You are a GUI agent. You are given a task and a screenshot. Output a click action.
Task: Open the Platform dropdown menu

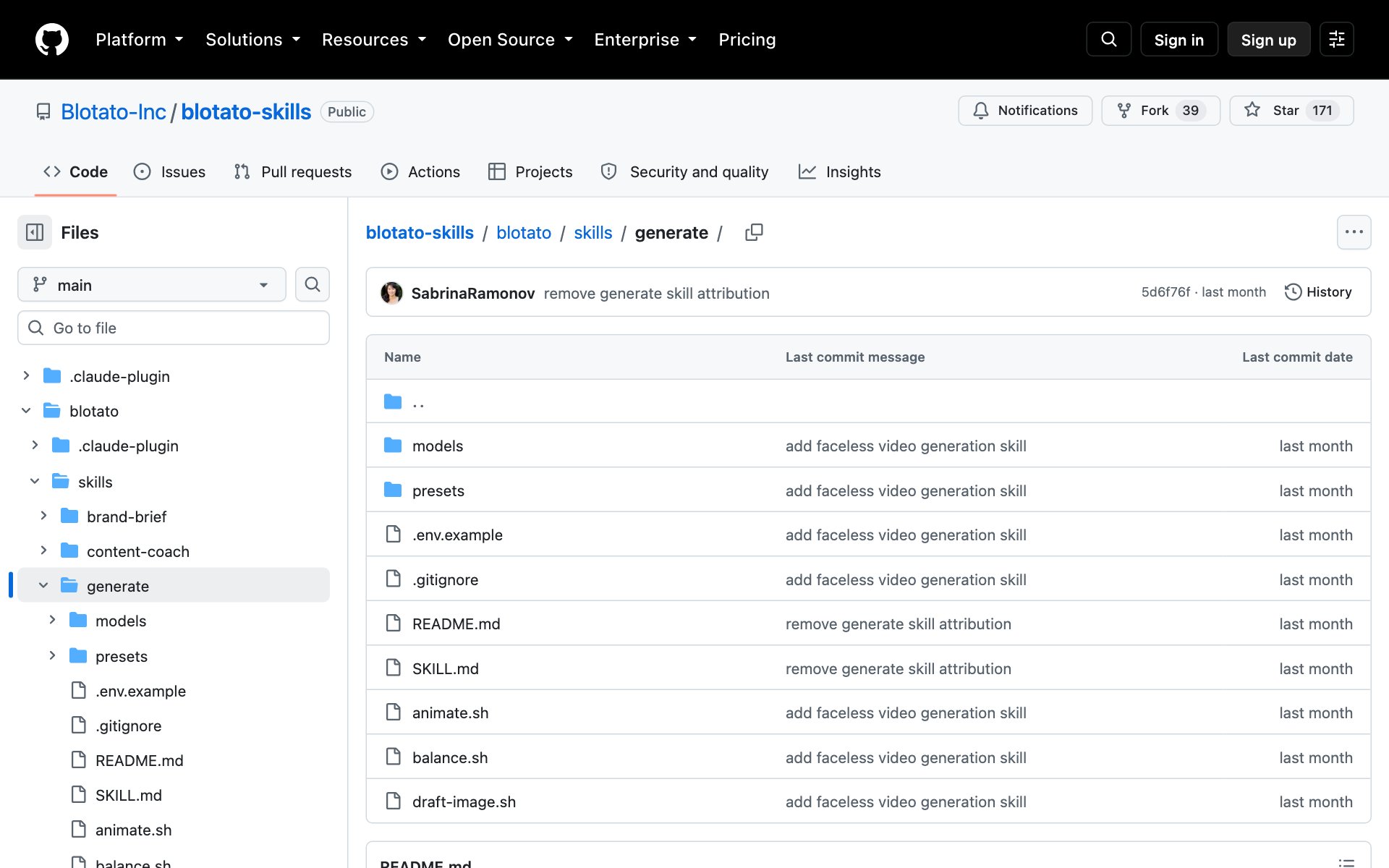point(139,39)
